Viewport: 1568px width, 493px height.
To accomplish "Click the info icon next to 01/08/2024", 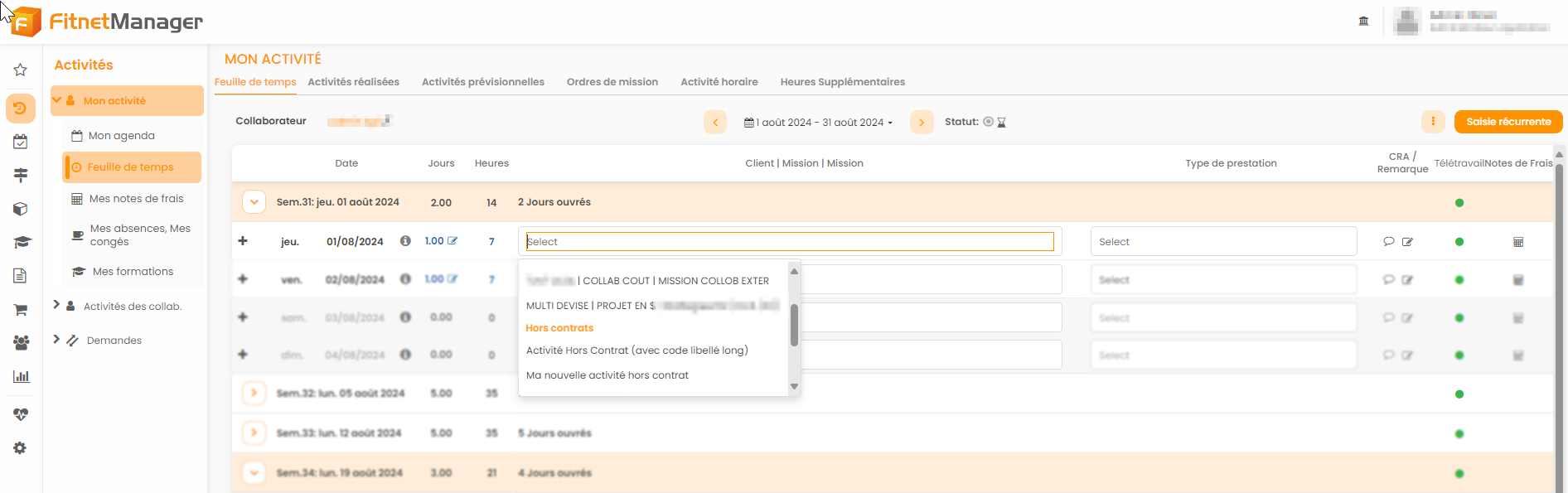I will (405, 241).
